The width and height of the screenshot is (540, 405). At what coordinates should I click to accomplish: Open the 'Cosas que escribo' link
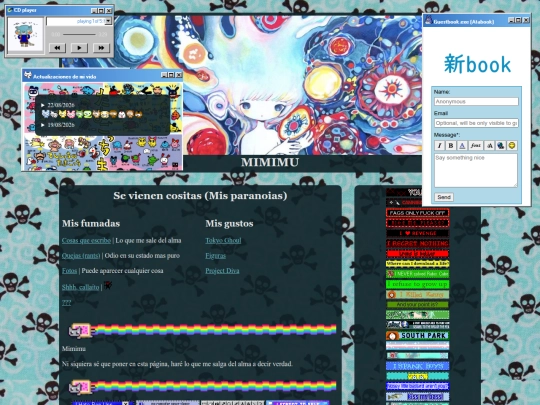click(86, 240)
